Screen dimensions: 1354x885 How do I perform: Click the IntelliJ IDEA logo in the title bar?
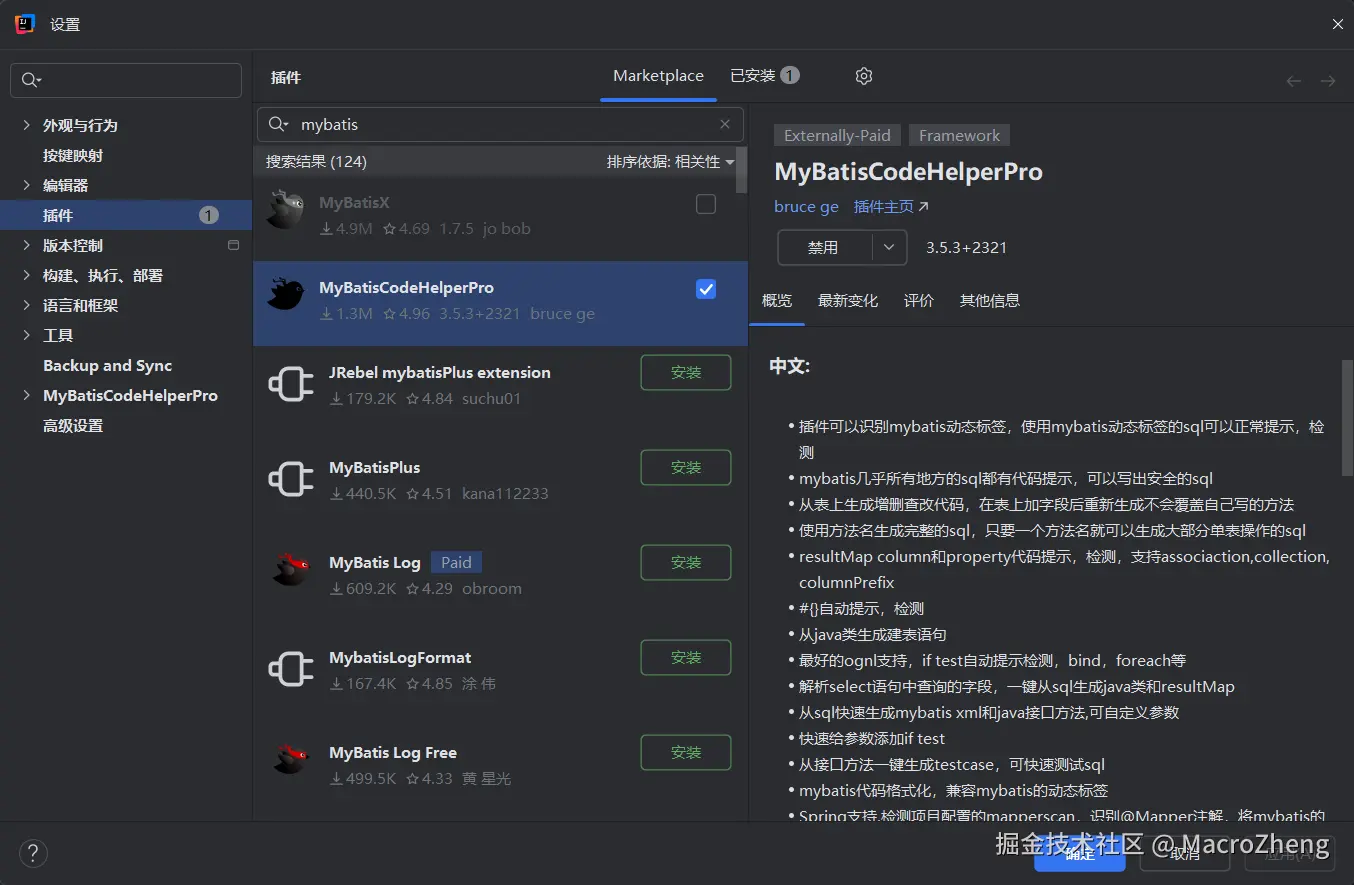[25, 24]
